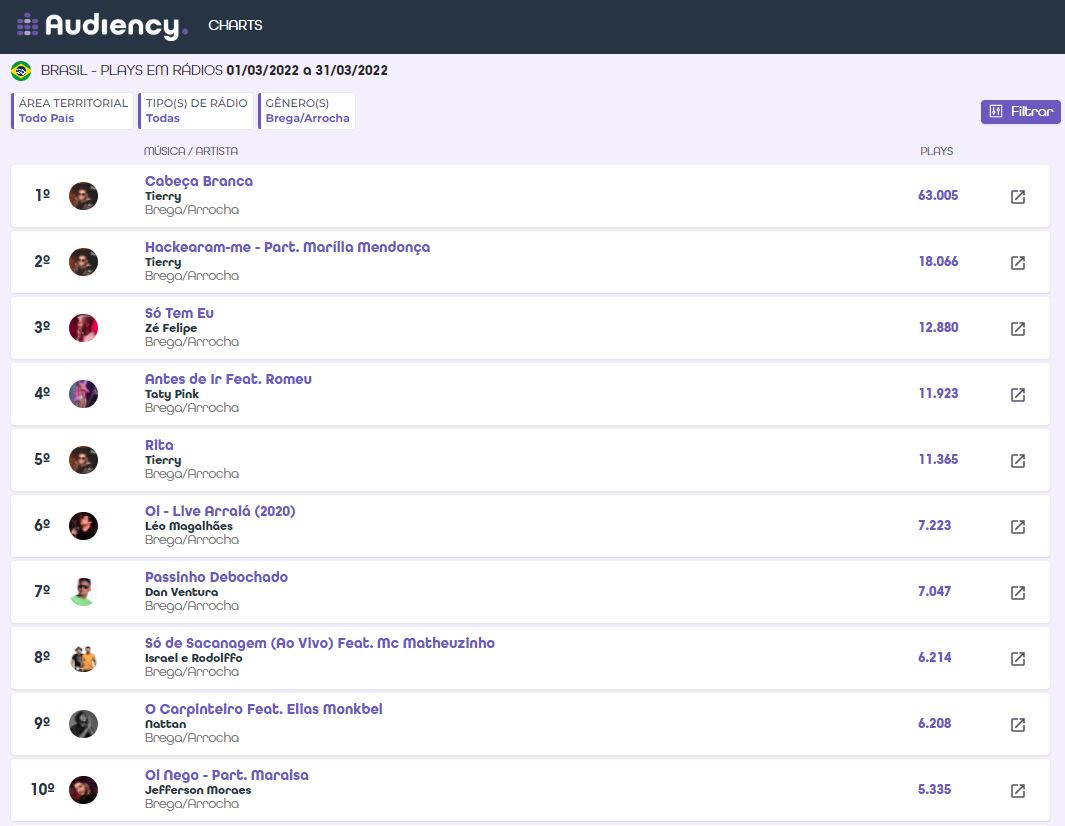Image resolution: width=1065 pixels, height=826 pixels.
Task: Open Tipo(s) de Rádio filter Todas
Action: click(196, 111)
